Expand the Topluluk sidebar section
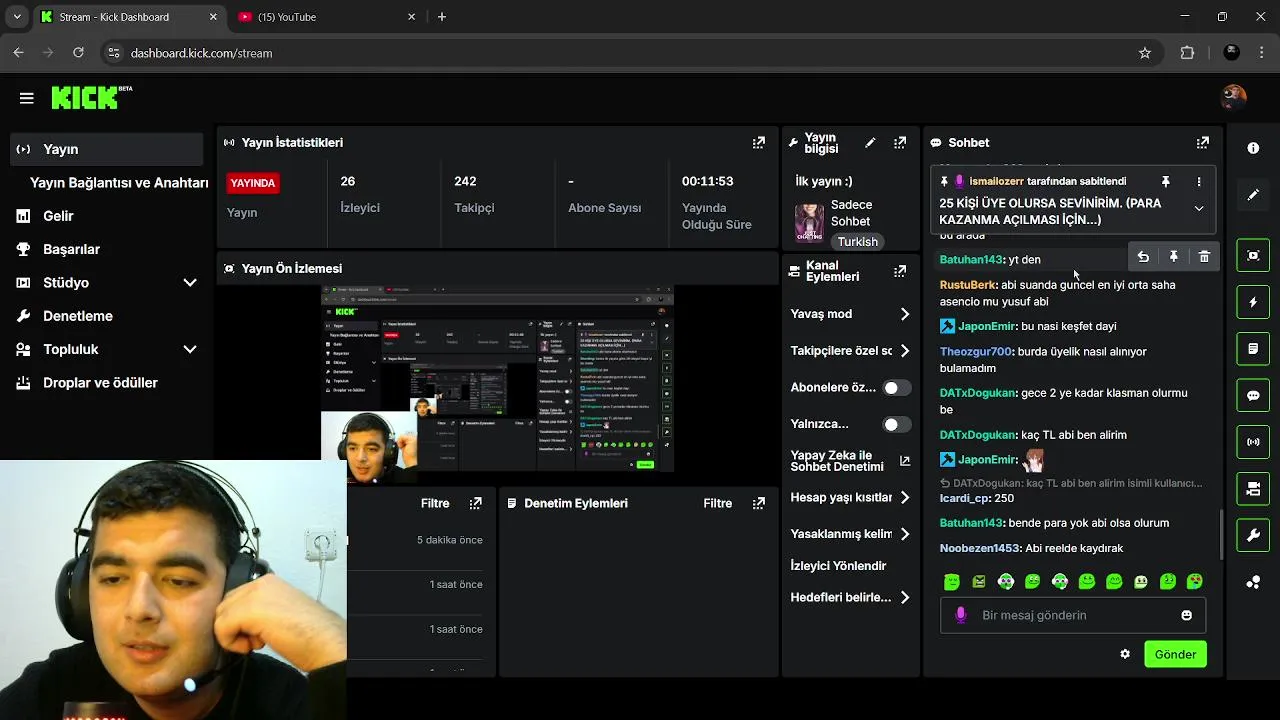The height and width of the screenshot is (720, 1280). point(190,349)
